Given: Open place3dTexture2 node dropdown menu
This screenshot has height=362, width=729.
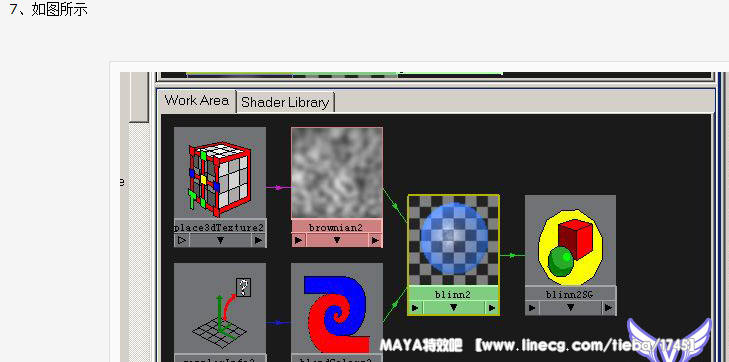Looking at the screenshot, I should (220, 240).
